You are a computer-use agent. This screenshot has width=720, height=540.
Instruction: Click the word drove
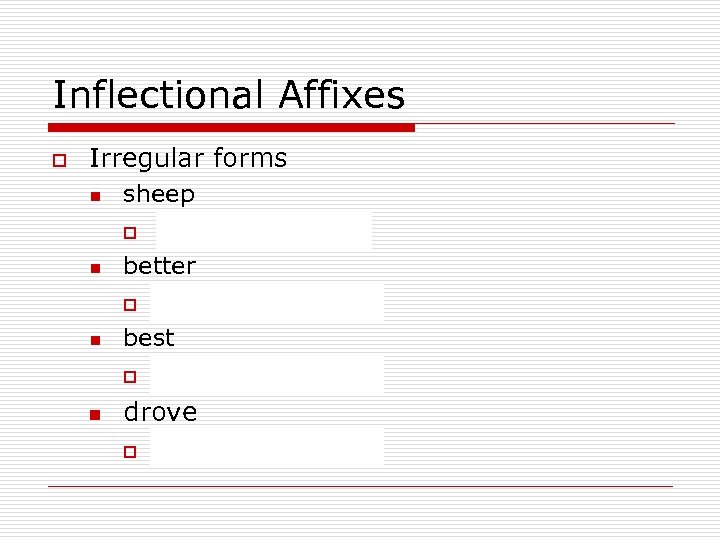tap(160, 412)
